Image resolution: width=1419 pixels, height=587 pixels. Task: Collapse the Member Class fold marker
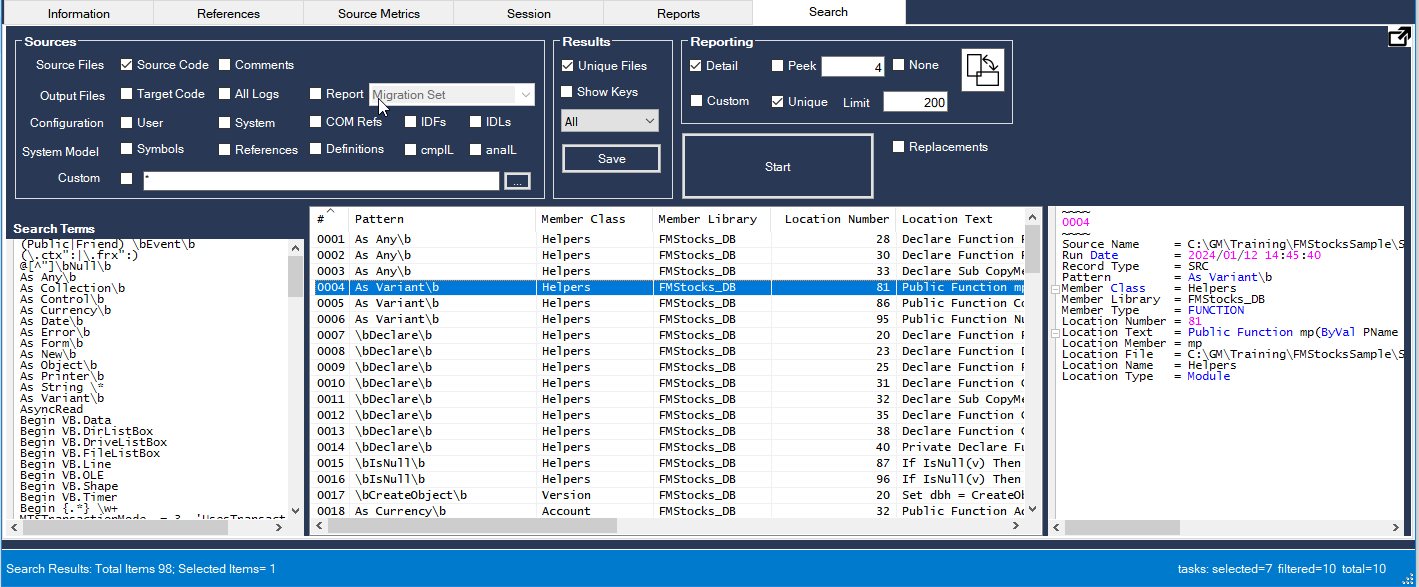coord(1055,289)
